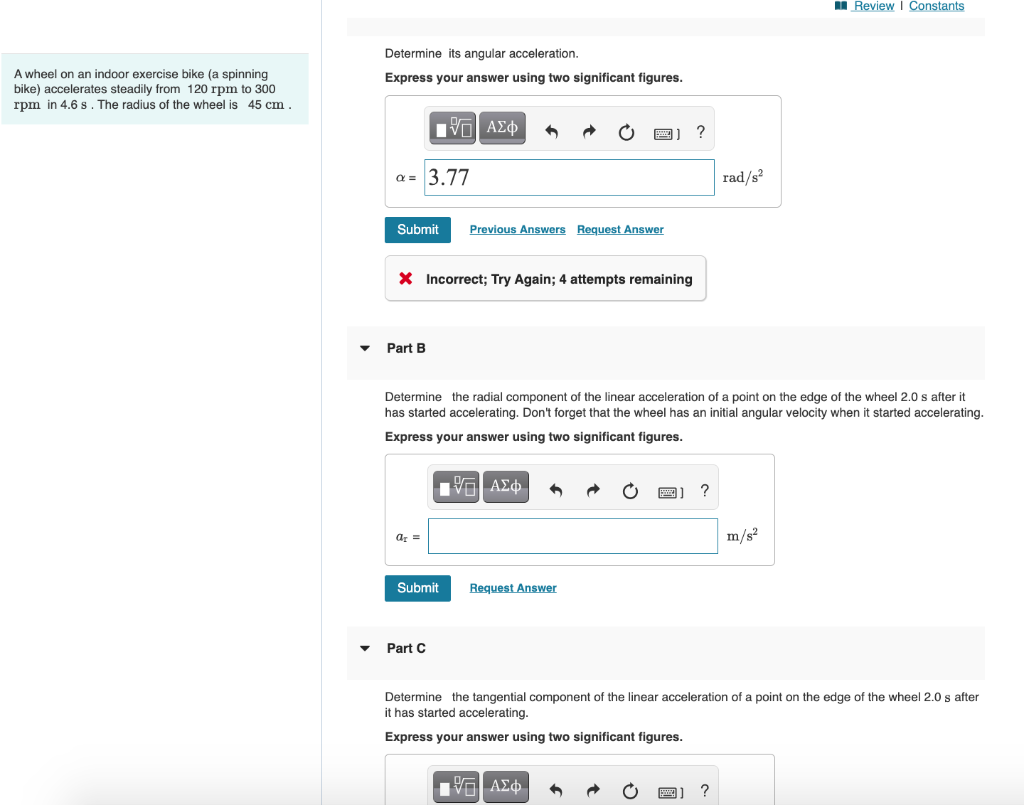1024x805 pixels.
Task: Select ΑΣΦ Greek symbols in Part C toolbar
Action: 506,787
